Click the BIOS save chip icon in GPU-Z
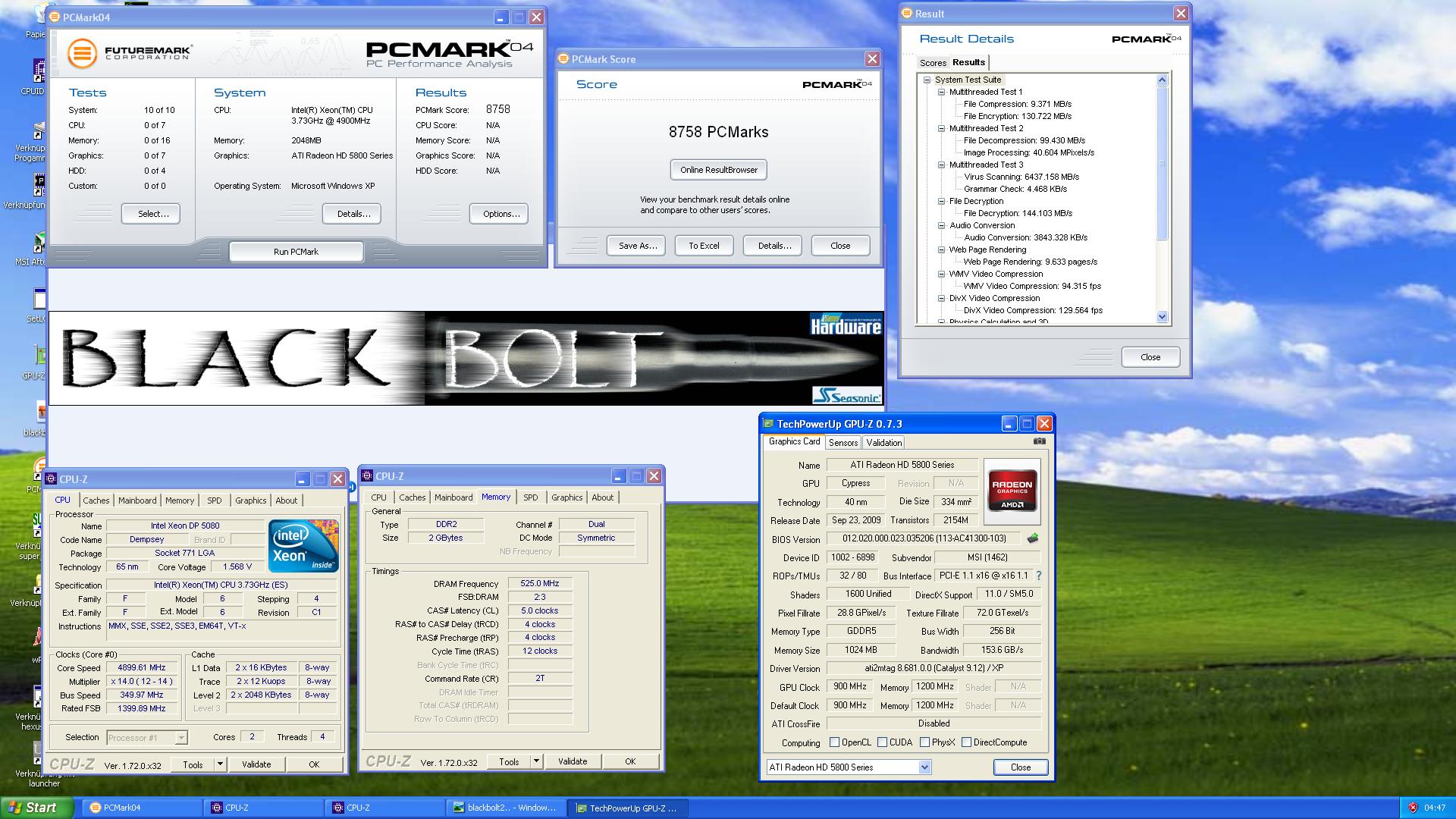1456x819 pixels. point(1032,538)
